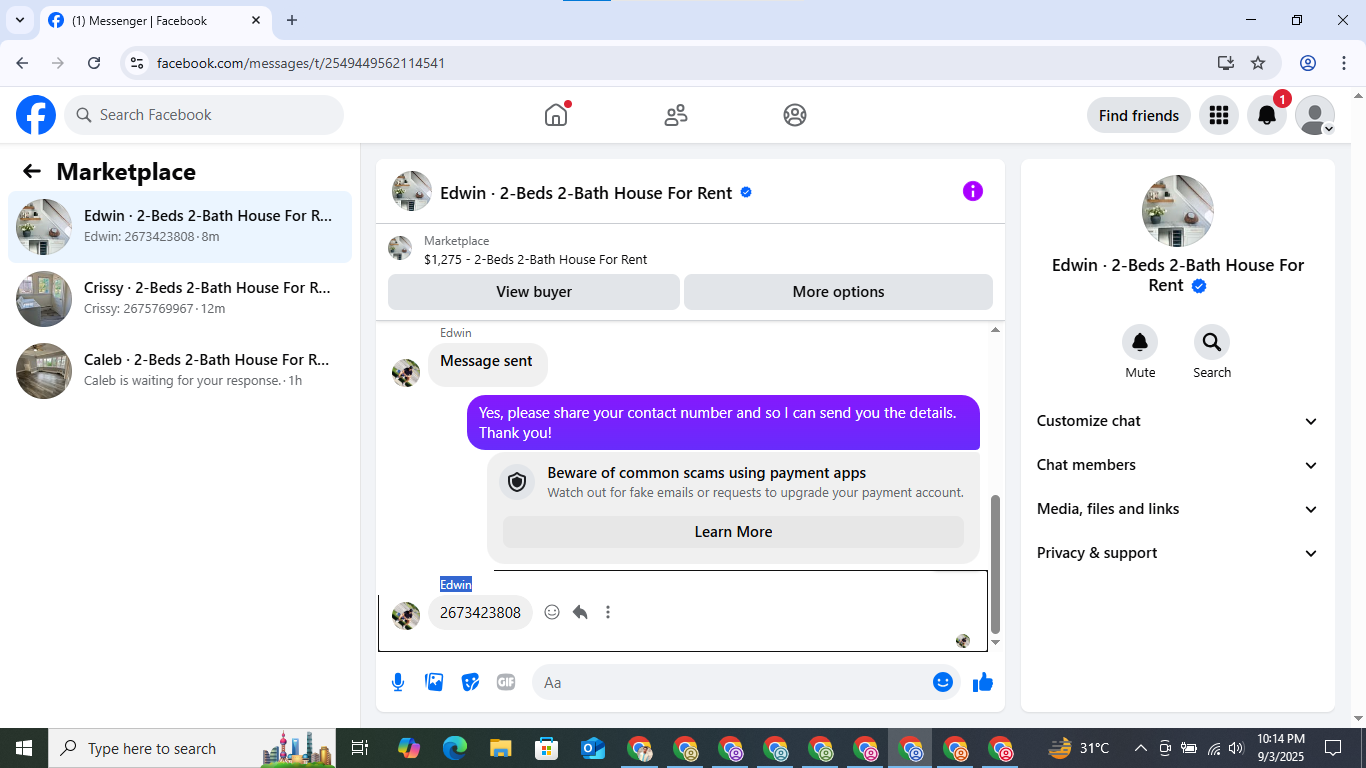Screen dimensions: 1366x768
Task: Click the chat header title Edwin listing
Action: click(586, 193)
